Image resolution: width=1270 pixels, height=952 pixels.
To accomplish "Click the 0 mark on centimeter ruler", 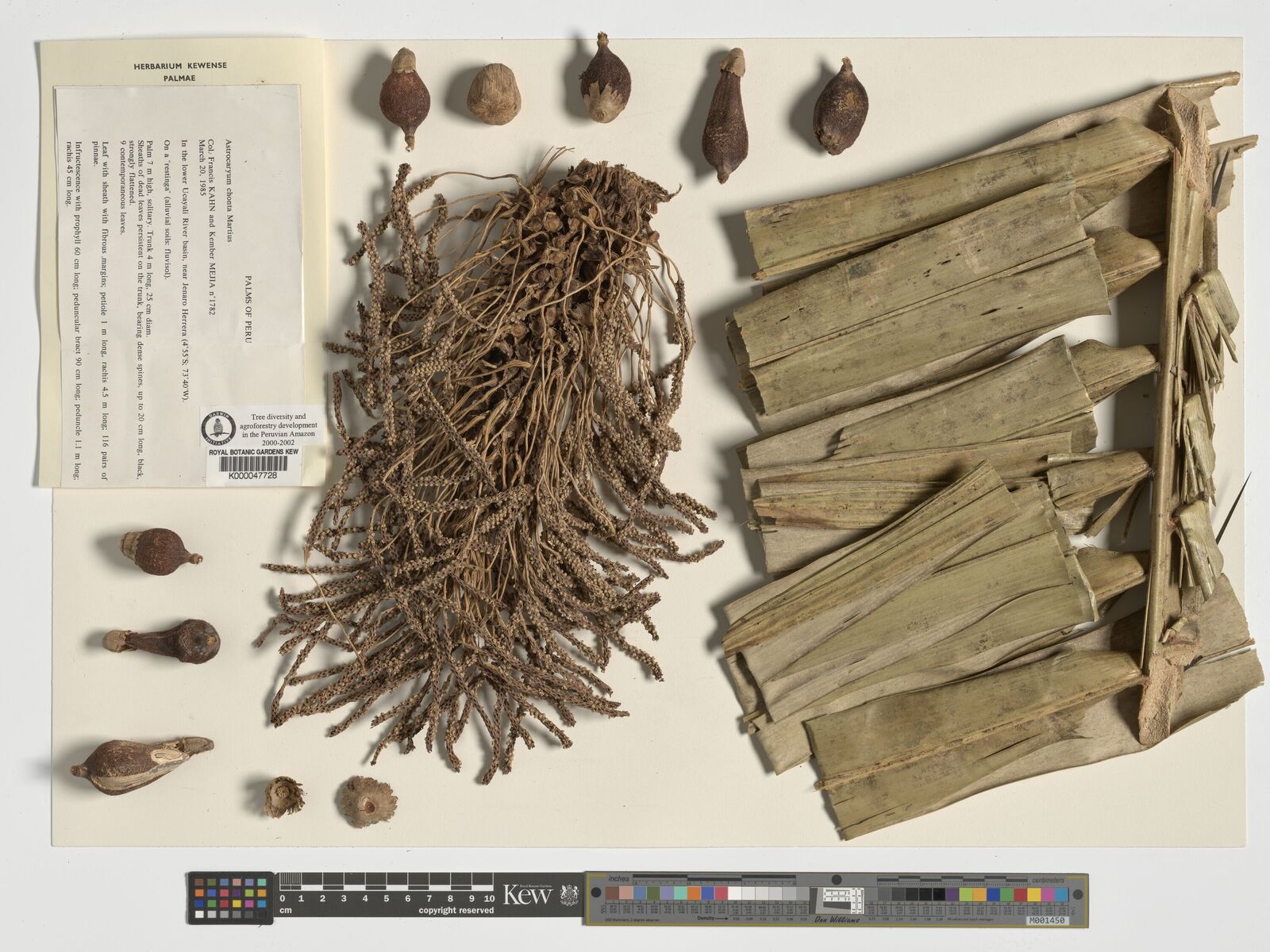I will point(282,899).
